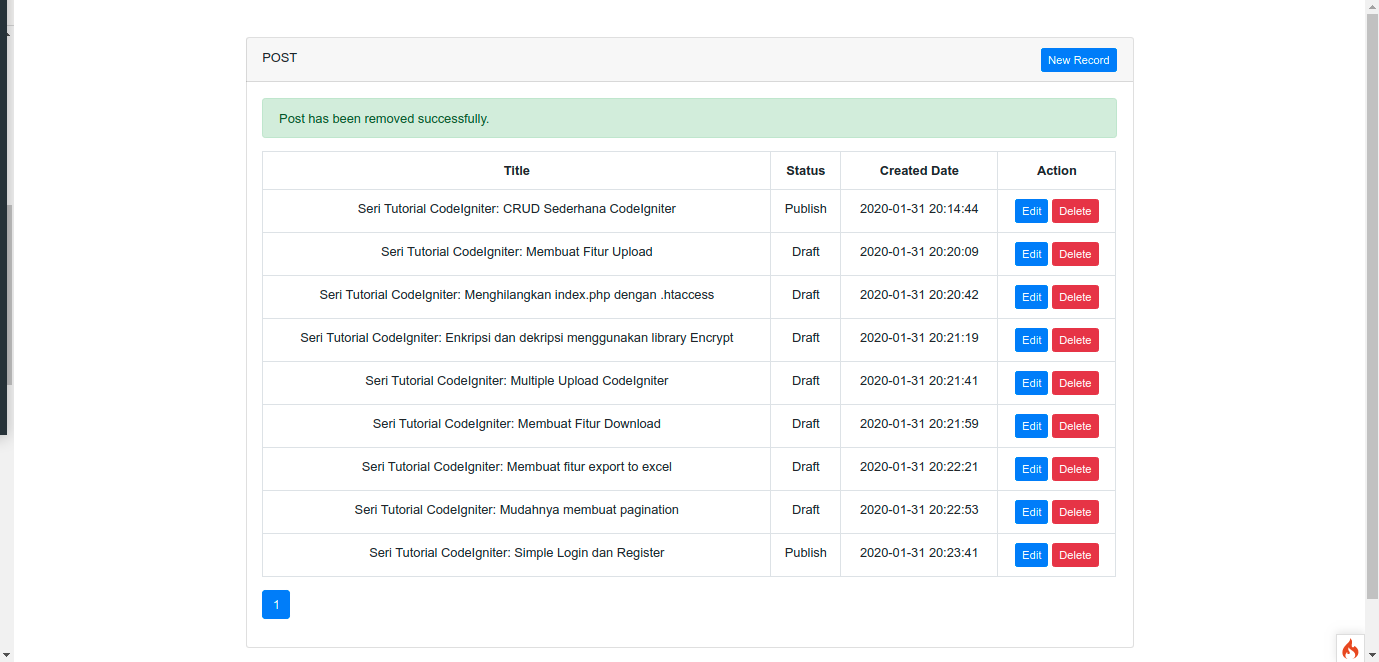Viewport: 1379px width, 662px height.
Task: Click the scrollbar down arrow at bottom right
Action: click(x=1372, y=655)
